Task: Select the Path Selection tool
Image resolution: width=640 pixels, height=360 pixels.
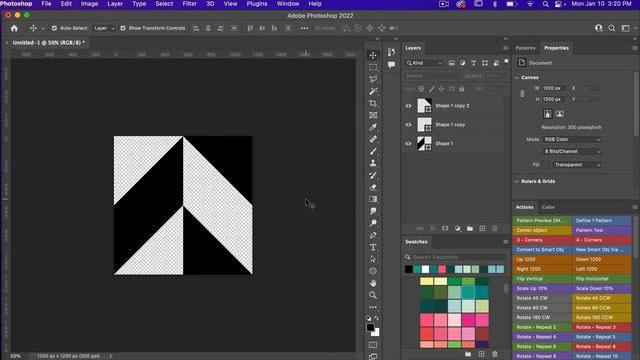Action: [x=373, y=259]
